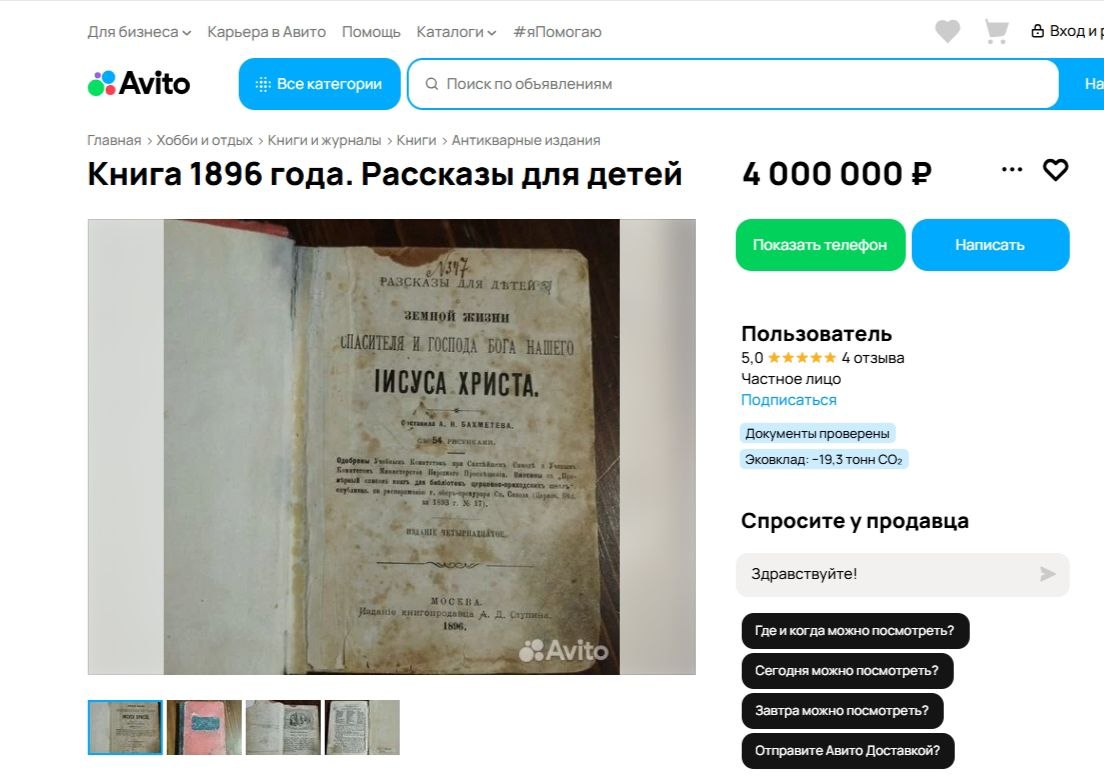Expand the 'Каталоги' dropdown
Screen dimensions: 1104x776
point(456,32)
